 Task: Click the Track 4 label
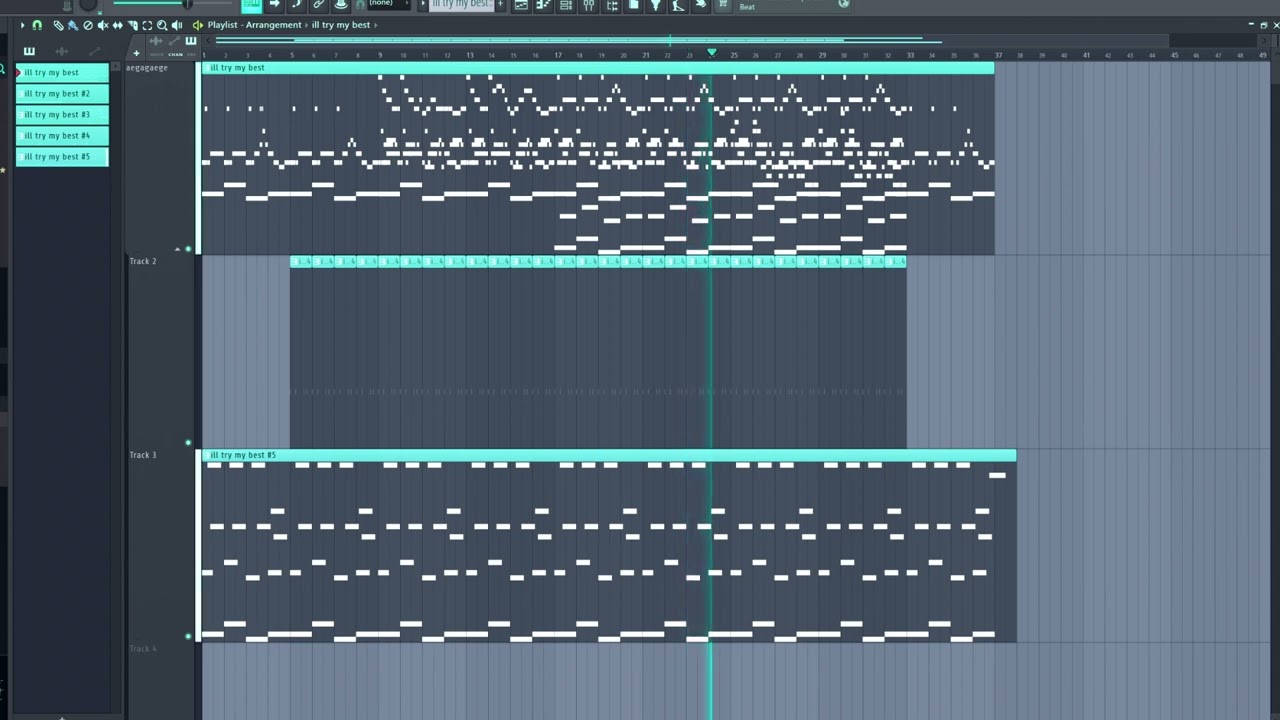[x=142, y=649]
